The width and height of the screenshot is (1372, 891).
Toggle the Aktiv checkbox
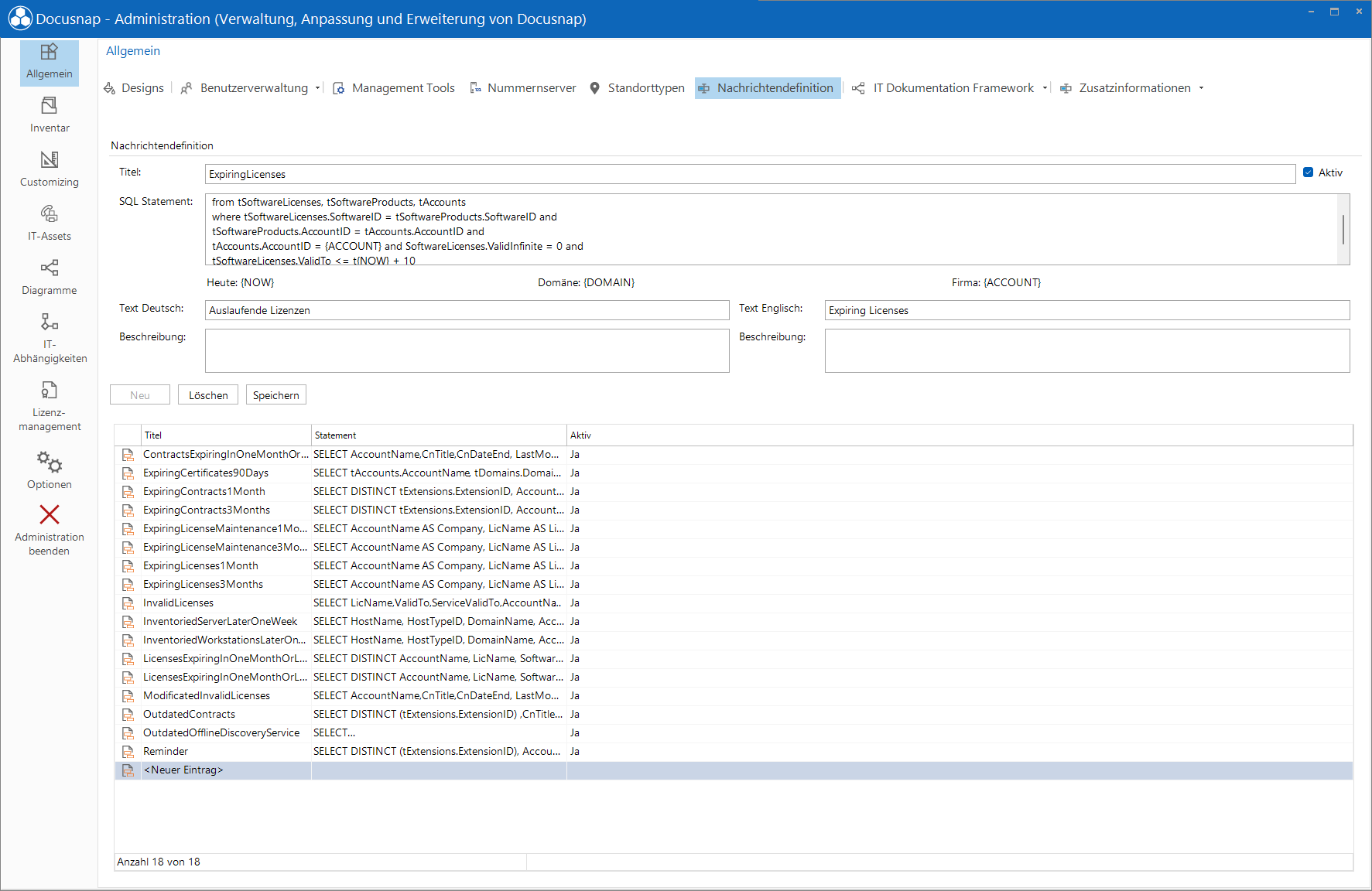pyautogui.click(x=1308, y=172)
